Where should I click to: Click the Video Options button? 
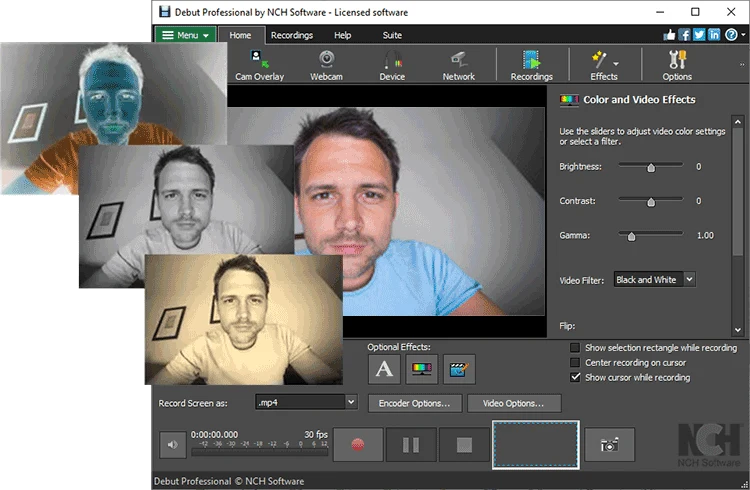pyautogui.click(x=514, y=403)
